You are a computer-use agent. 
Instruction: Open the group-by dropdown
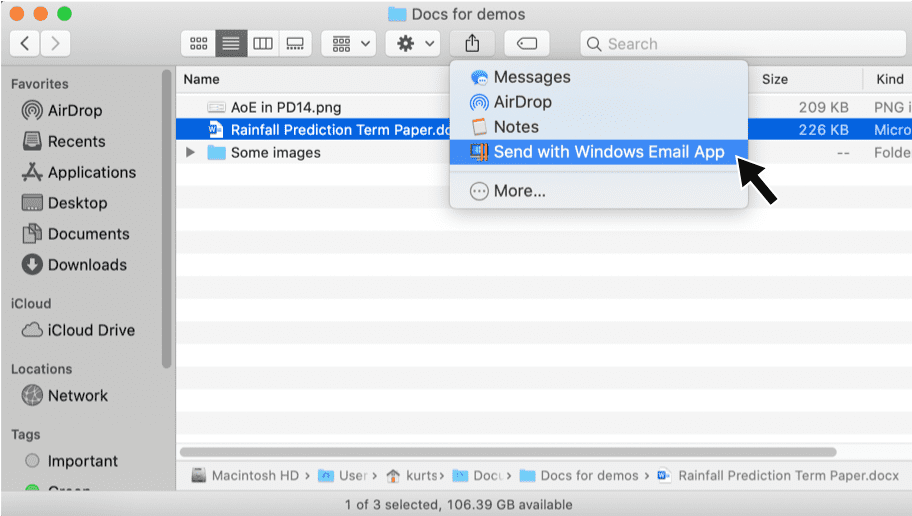pos(351,44)
